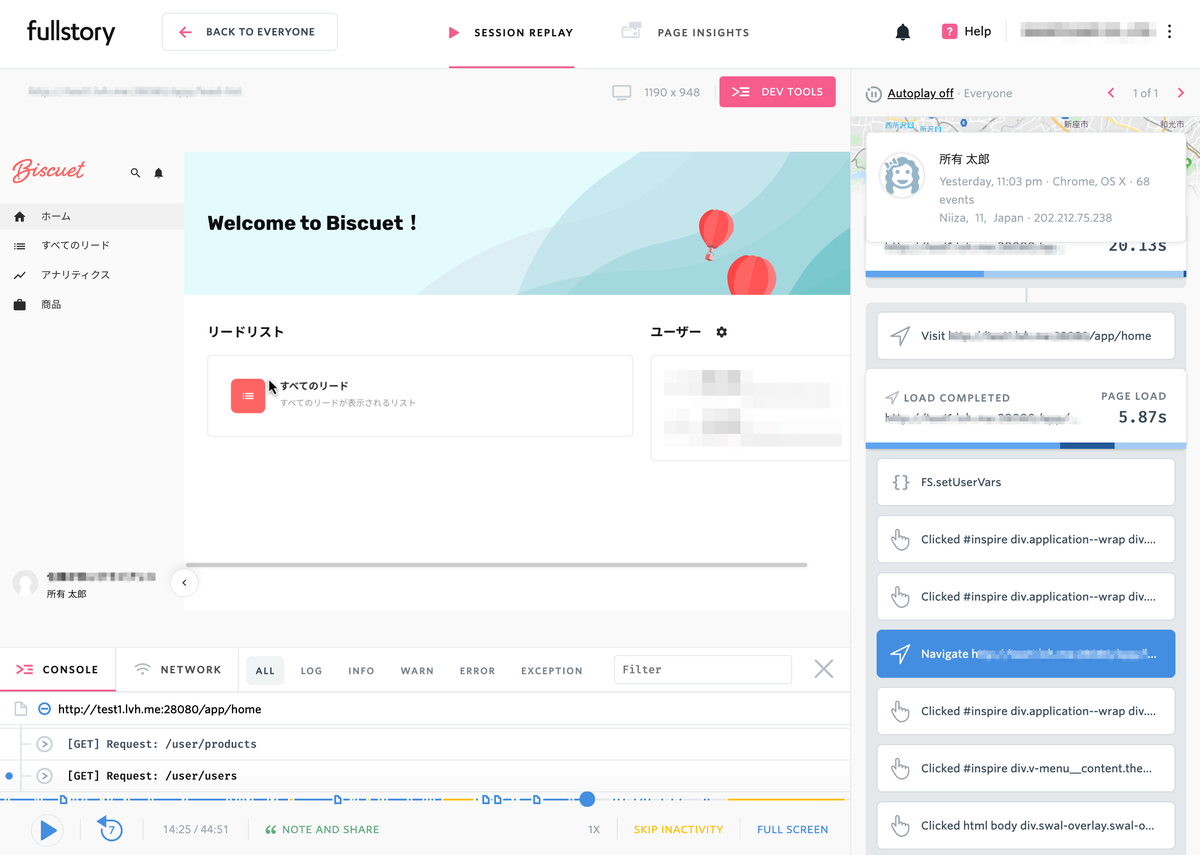This screenshot has width=1200, height=855.
Task: Change the 1X playback speed
Action: tap(594, 830)
